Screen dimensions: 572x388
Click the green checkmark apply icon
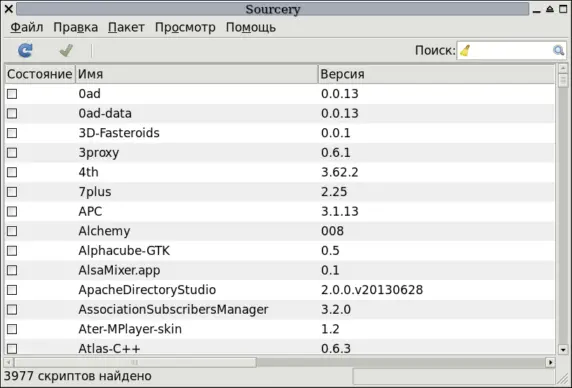[66, 50]
